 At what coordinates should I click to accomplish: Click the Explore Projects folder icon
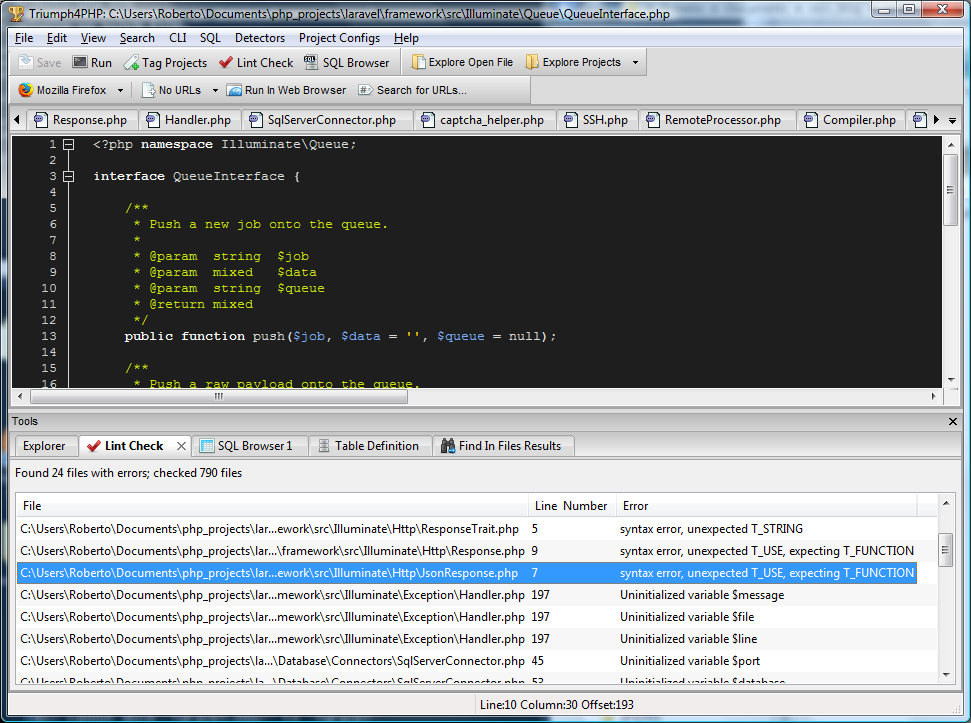point(532,63)
